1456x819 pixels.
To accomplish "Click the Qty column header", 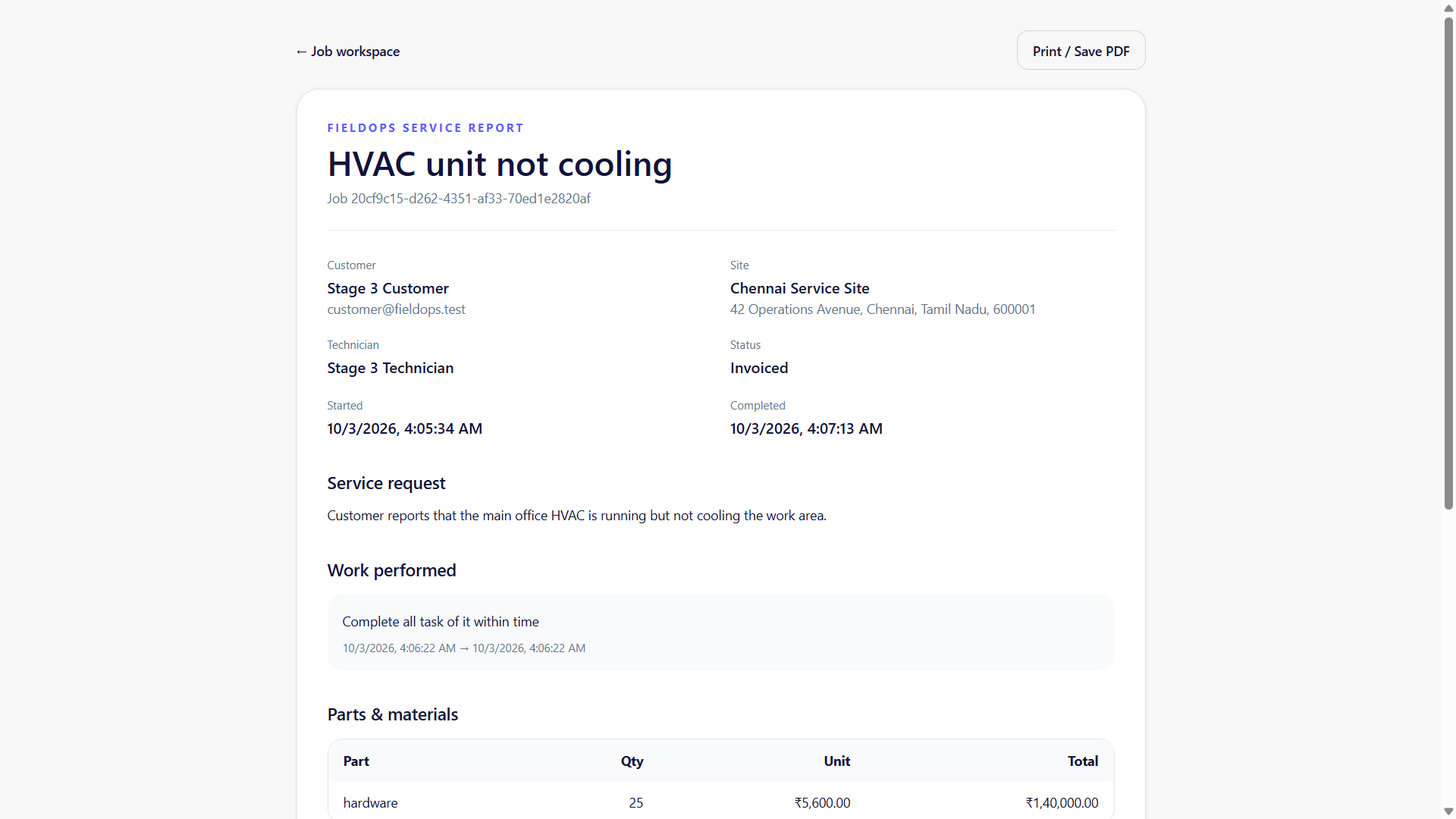I will (632, 761).
